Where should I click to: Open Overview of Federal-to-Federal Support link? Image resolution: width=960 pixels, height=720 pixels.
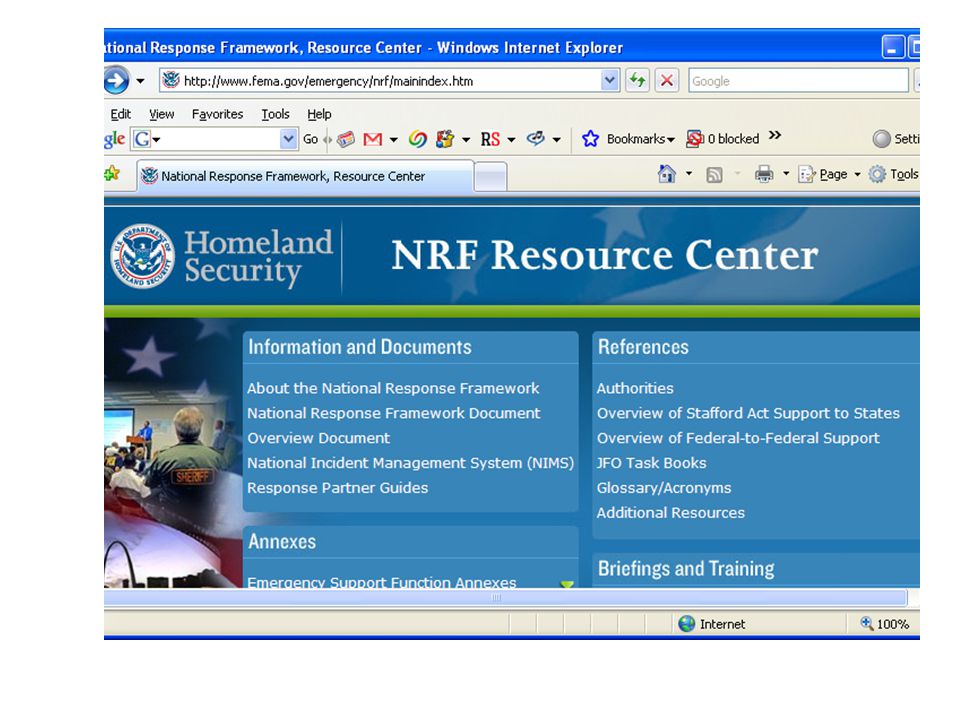pyautogui.click(x=738, y=438)
